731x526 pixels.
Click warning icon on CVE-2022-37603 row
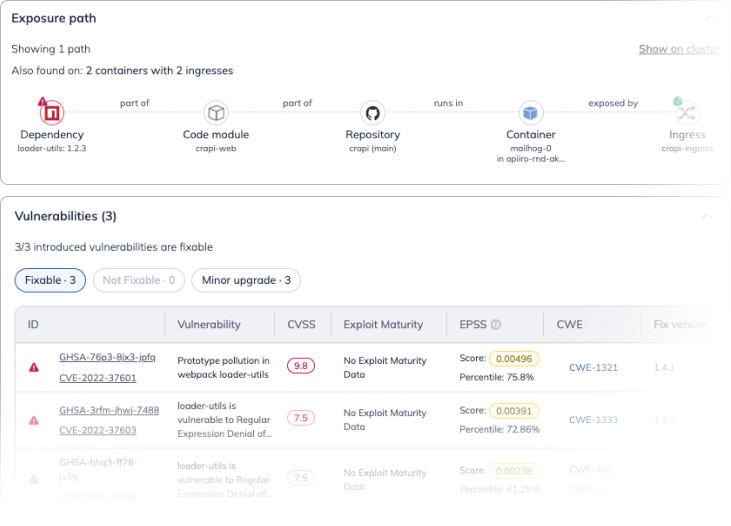point(34,420)
